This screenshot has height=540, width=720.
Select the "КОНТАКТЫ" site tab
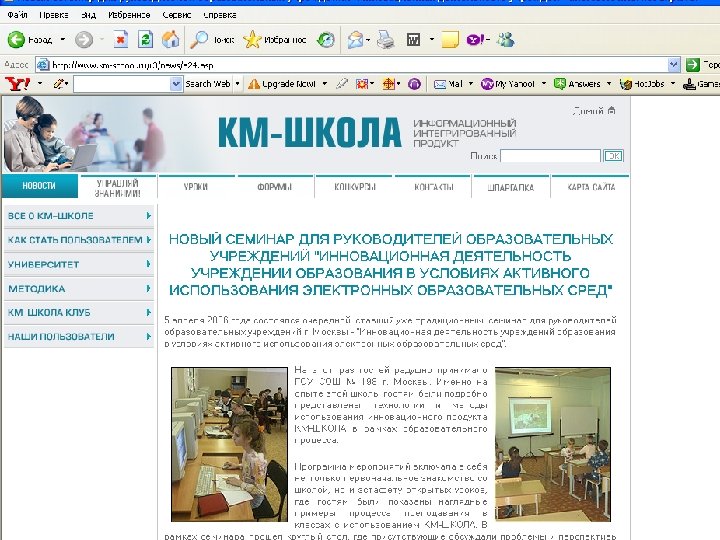[433, 186]
